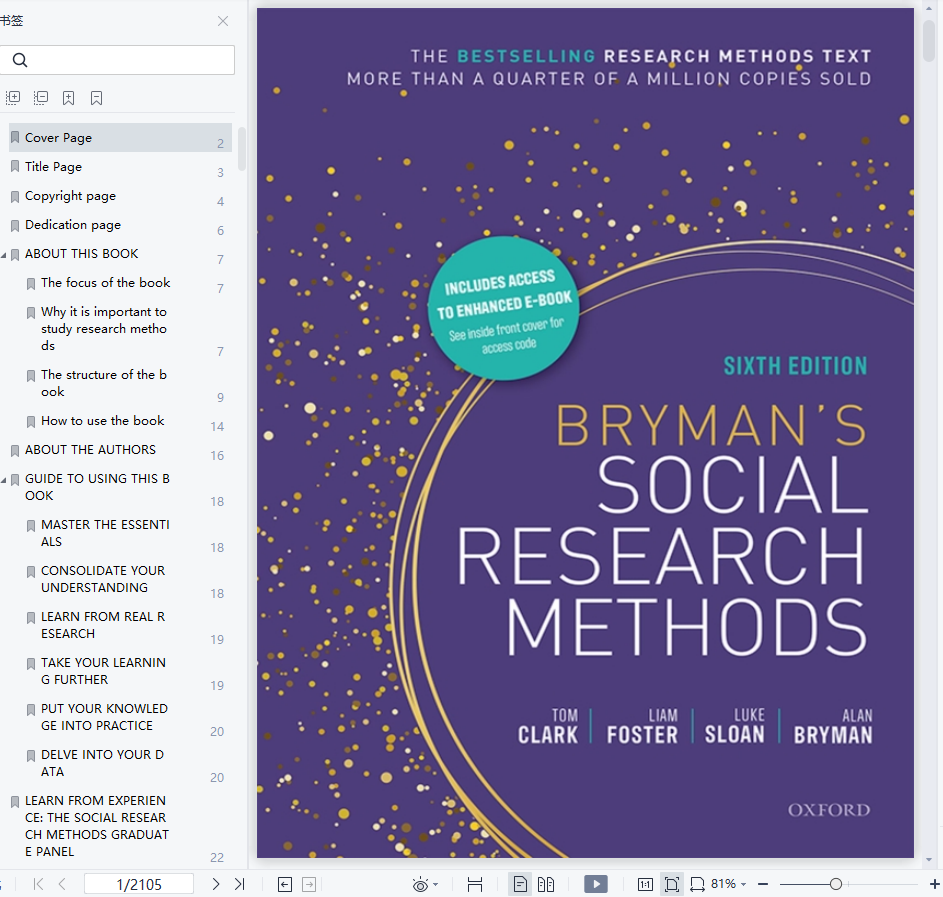Image resolution: width=943 pixels, height=897 pixels.
Task: Go to previous page arrow
Action: pyautogui.click(x=62, y=884)
